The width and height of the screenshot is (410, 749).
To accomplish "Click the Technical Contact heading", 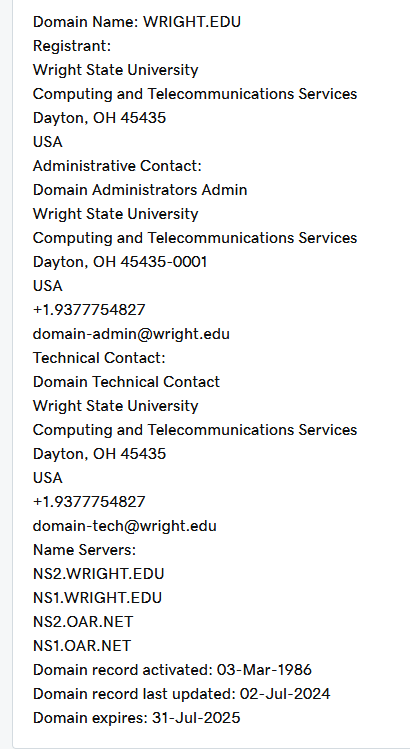I will tap(99, 358).
